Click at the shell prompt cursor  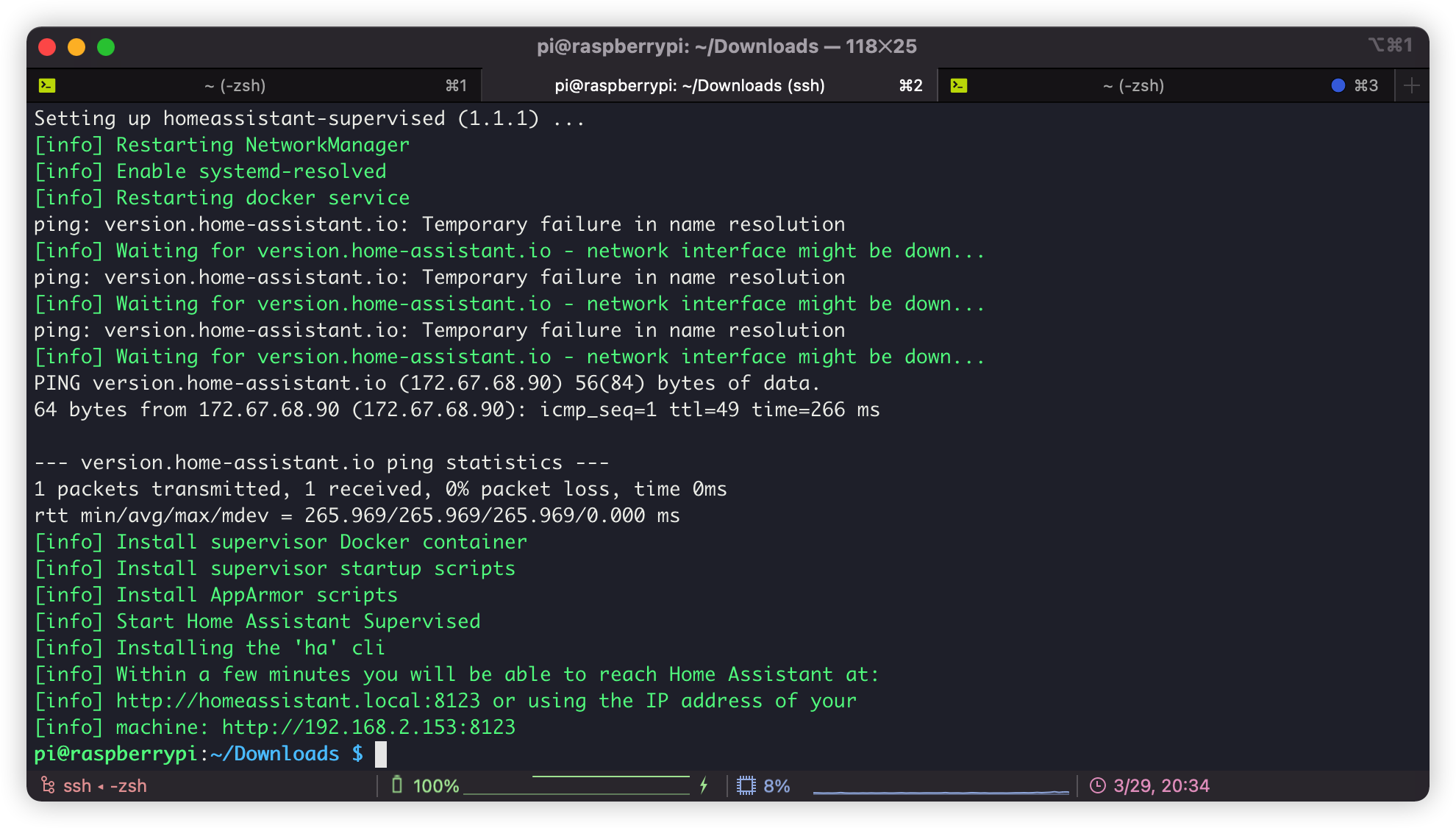381,754
